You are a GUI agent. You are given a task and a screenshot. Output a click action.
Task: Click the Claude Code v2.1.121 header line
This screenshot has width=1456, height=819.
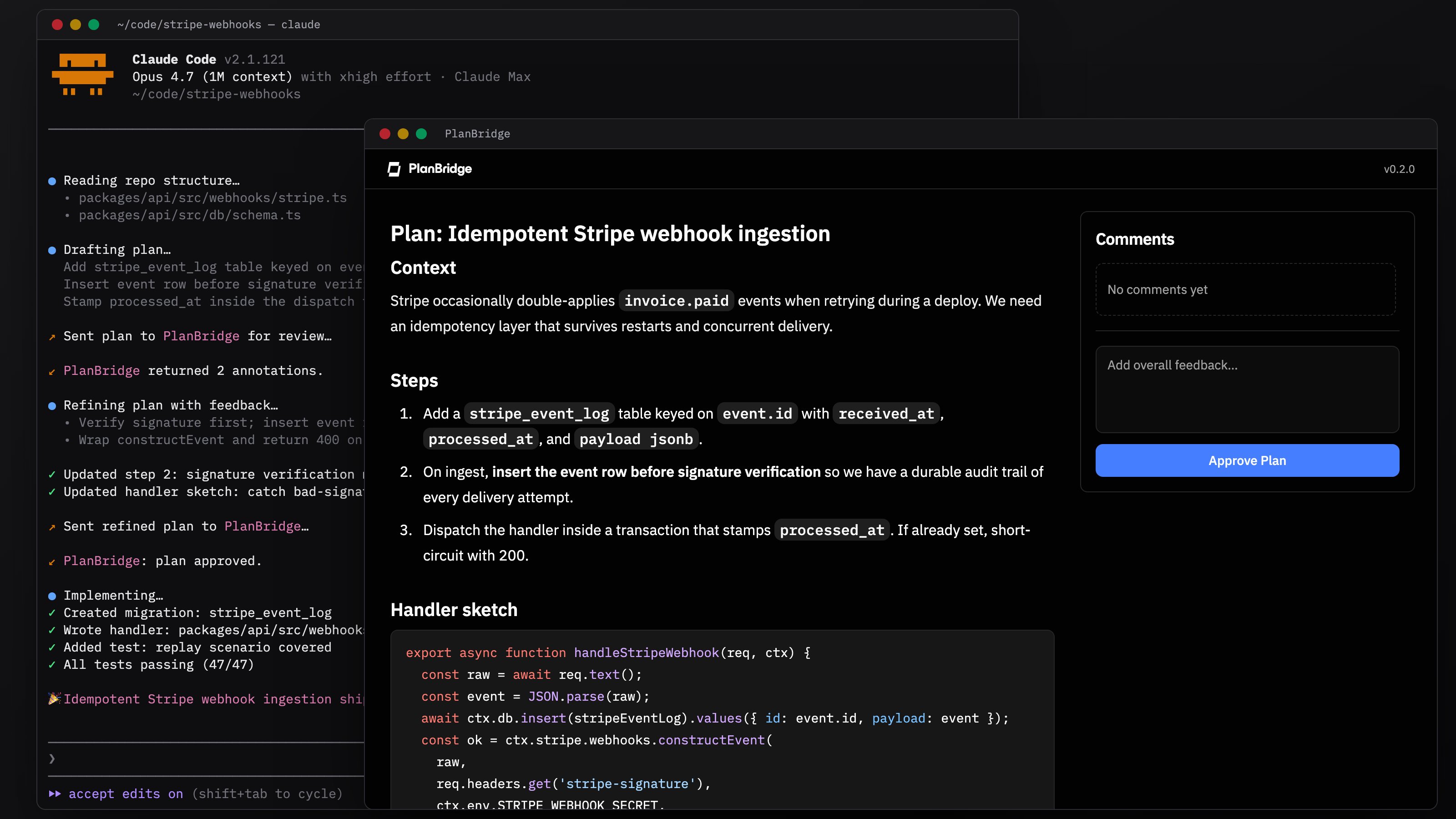coord(208,59)
